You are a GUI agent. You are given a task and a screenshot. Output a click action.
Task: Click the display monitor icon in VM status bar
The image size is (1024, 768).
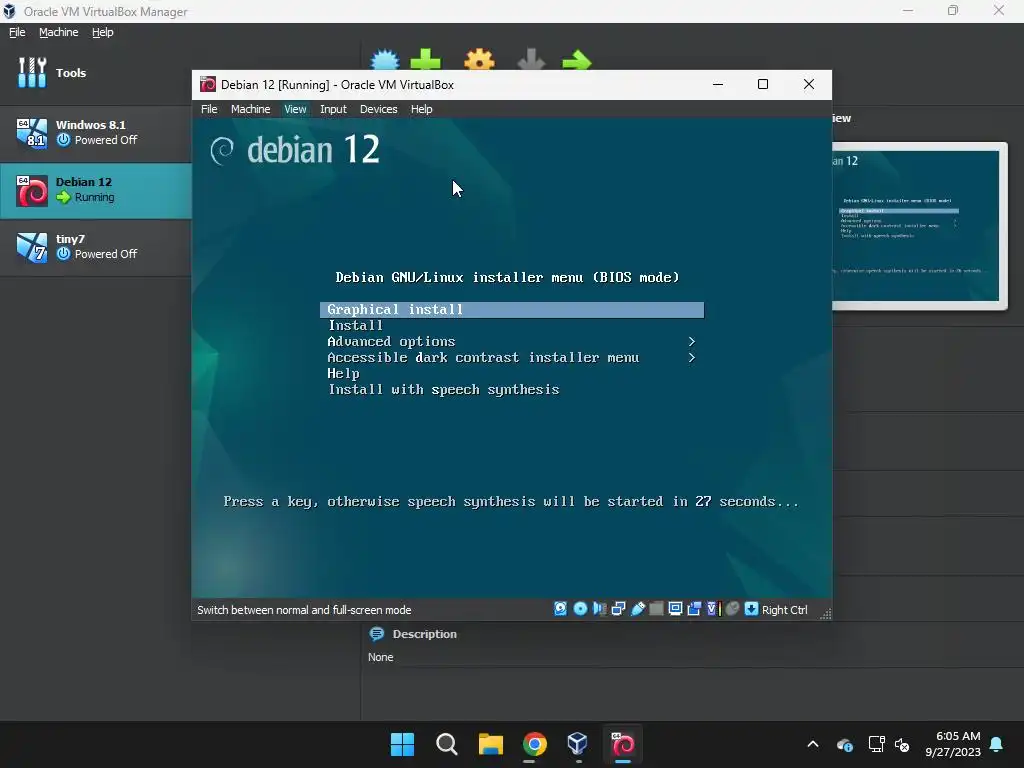675,609
